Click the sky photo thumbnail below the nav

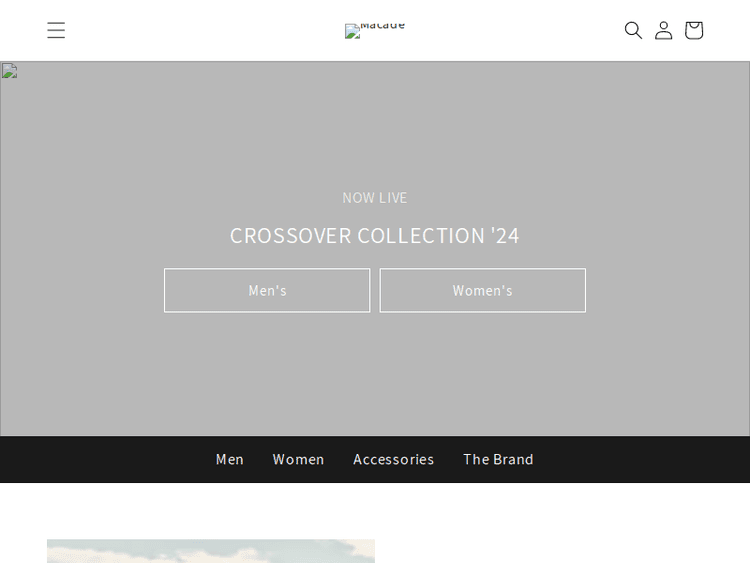pos(210,551)
